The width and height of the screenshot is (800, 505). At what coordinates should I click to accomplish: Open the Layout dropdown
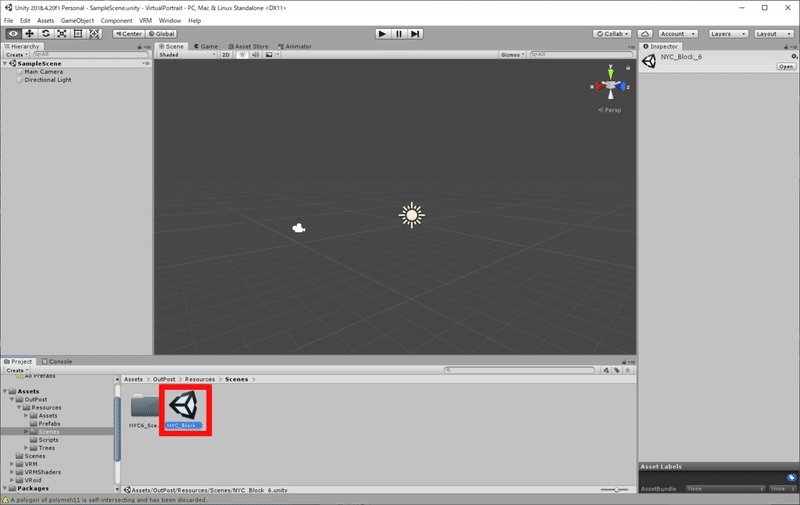click(774, 34)
